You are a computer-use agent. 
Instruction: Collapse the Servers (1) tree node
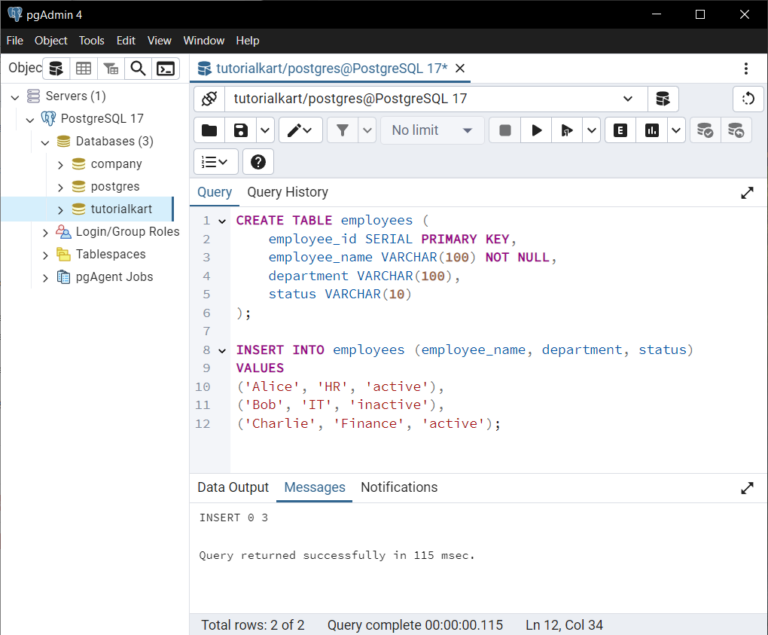point(15,97)
